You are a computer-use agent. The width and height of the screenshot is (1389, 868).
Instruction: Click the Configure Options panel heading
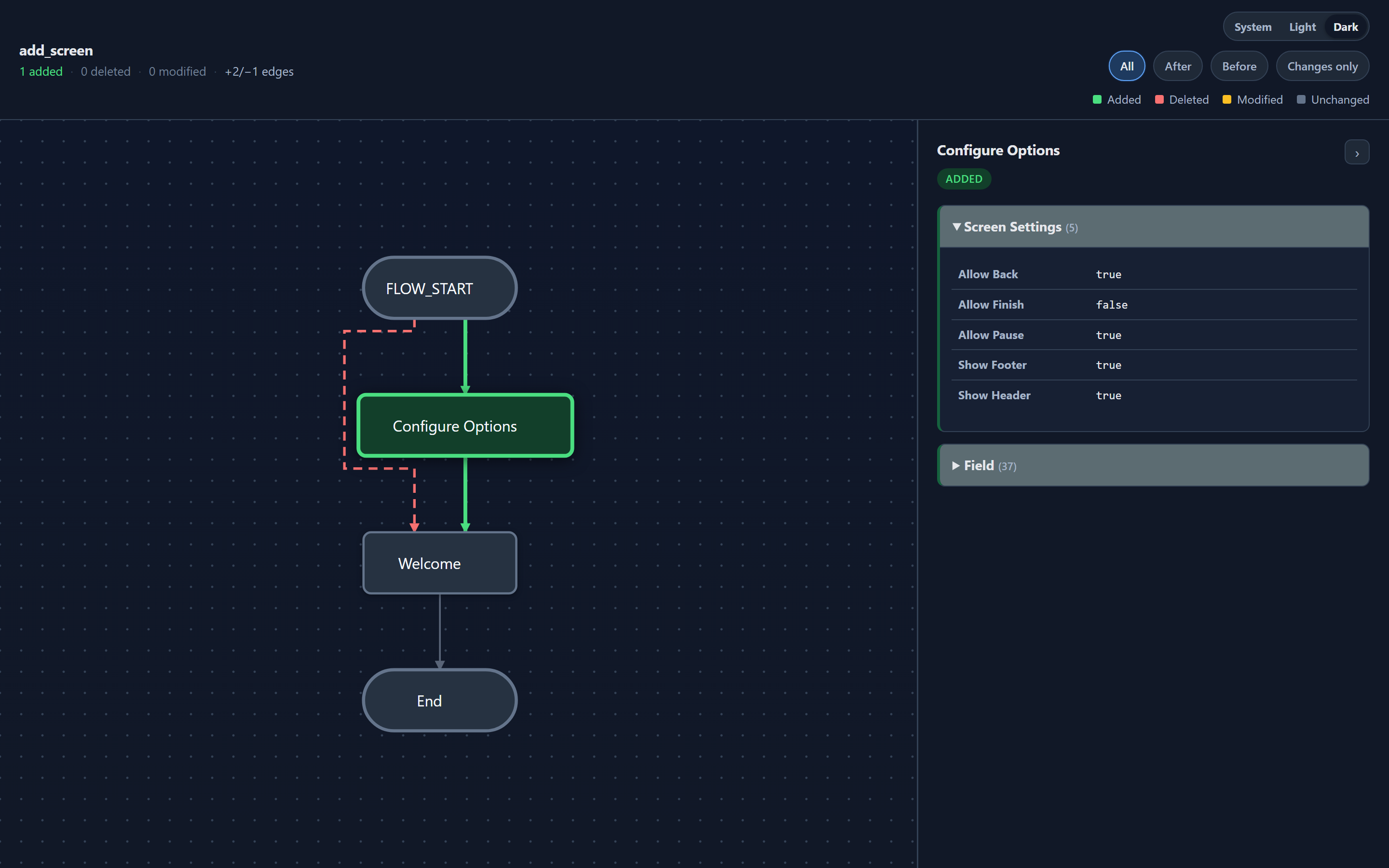pos(998,150)
